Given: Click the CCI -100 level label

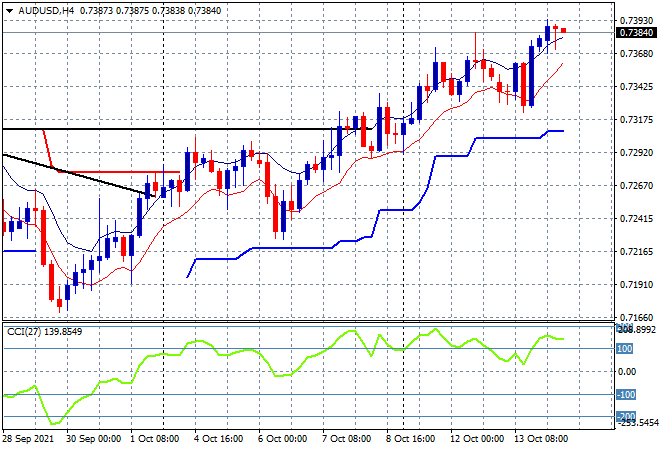Looking at the screenshot, I should 626,394.
